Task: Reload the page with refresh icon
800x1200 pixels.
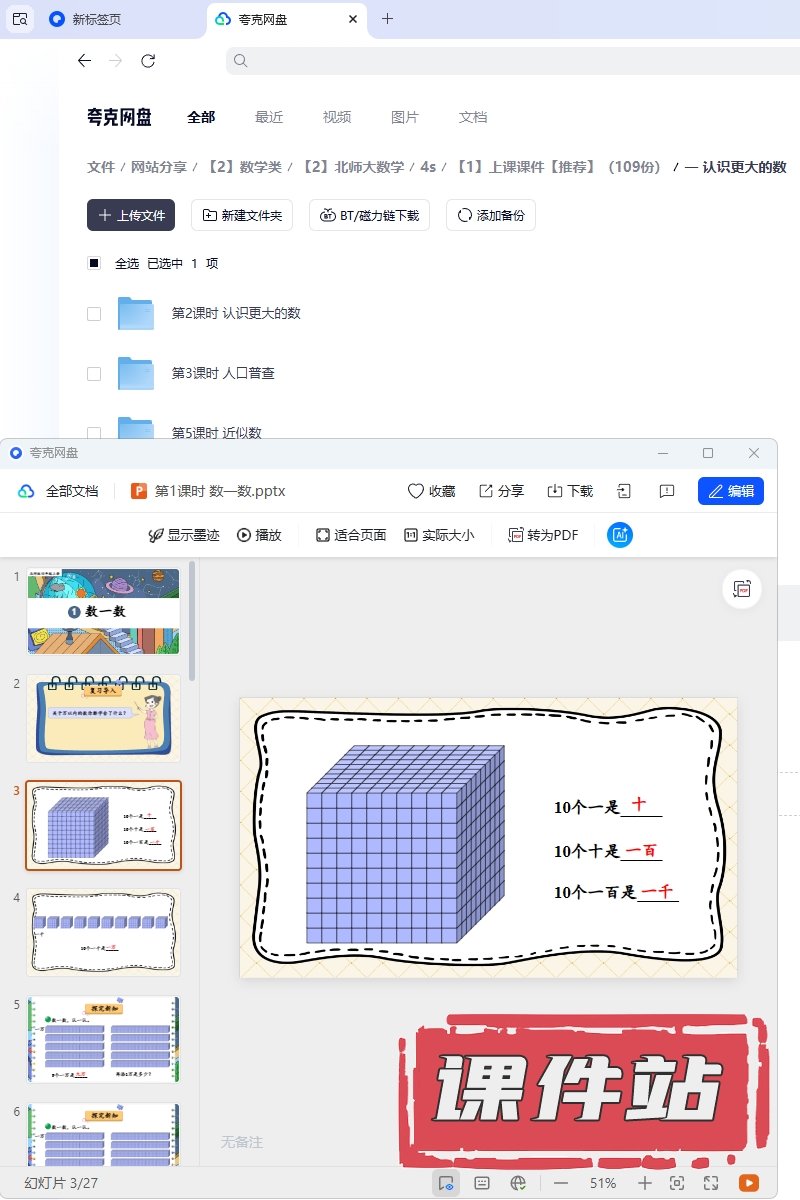Action: (x=148, y=61)
